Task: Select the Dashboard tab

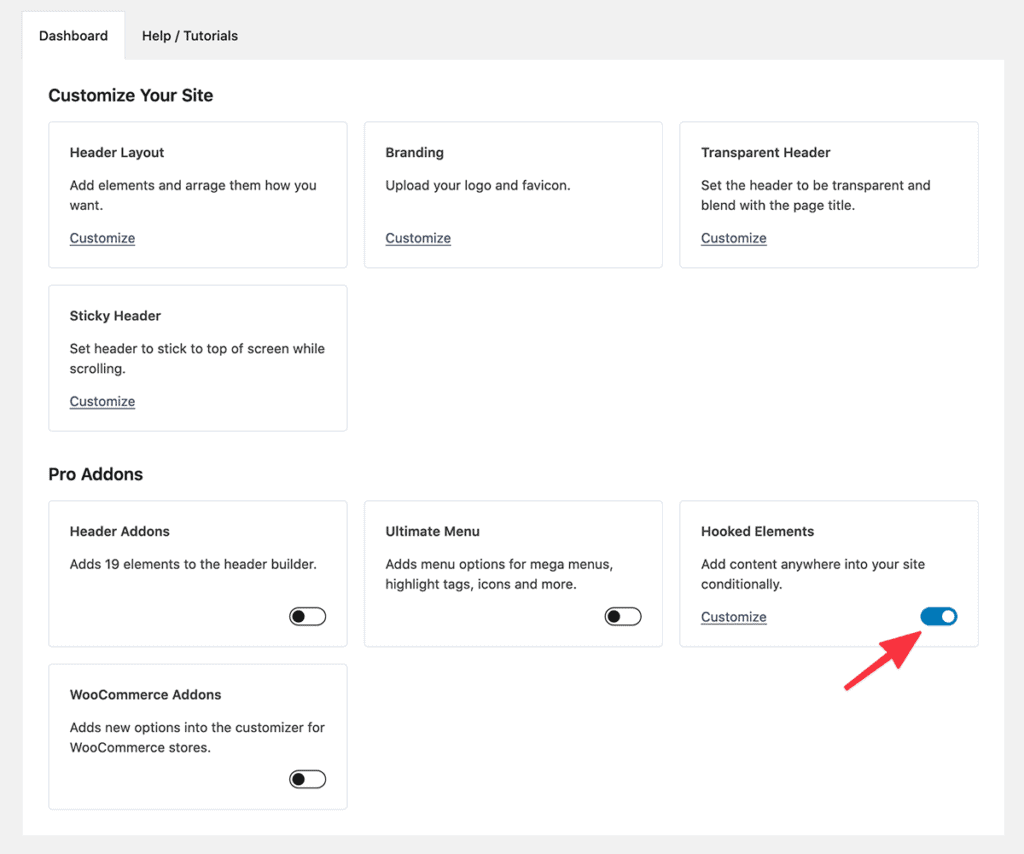Action: (72, 35)
